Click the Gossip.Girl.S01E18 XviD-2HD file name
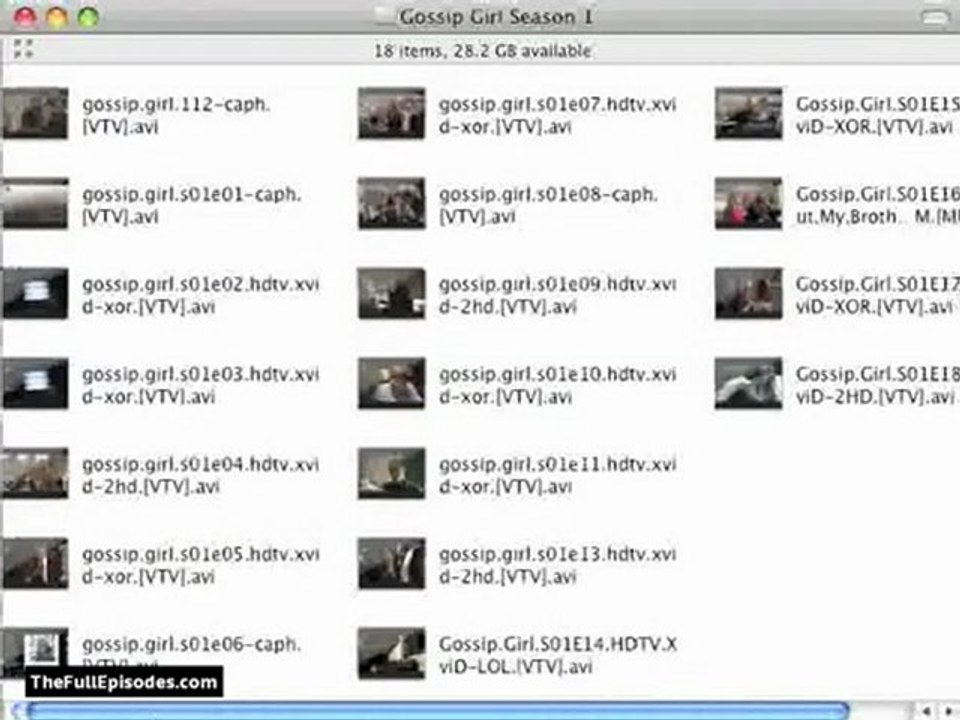This screenshot has height=720, width=960. 877,385
